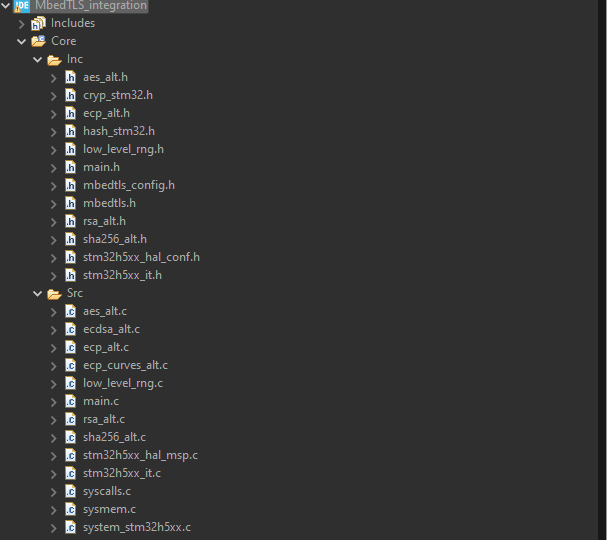Expand the main.c outline arrow
607x540 pixels.
[x=53, y=402]
